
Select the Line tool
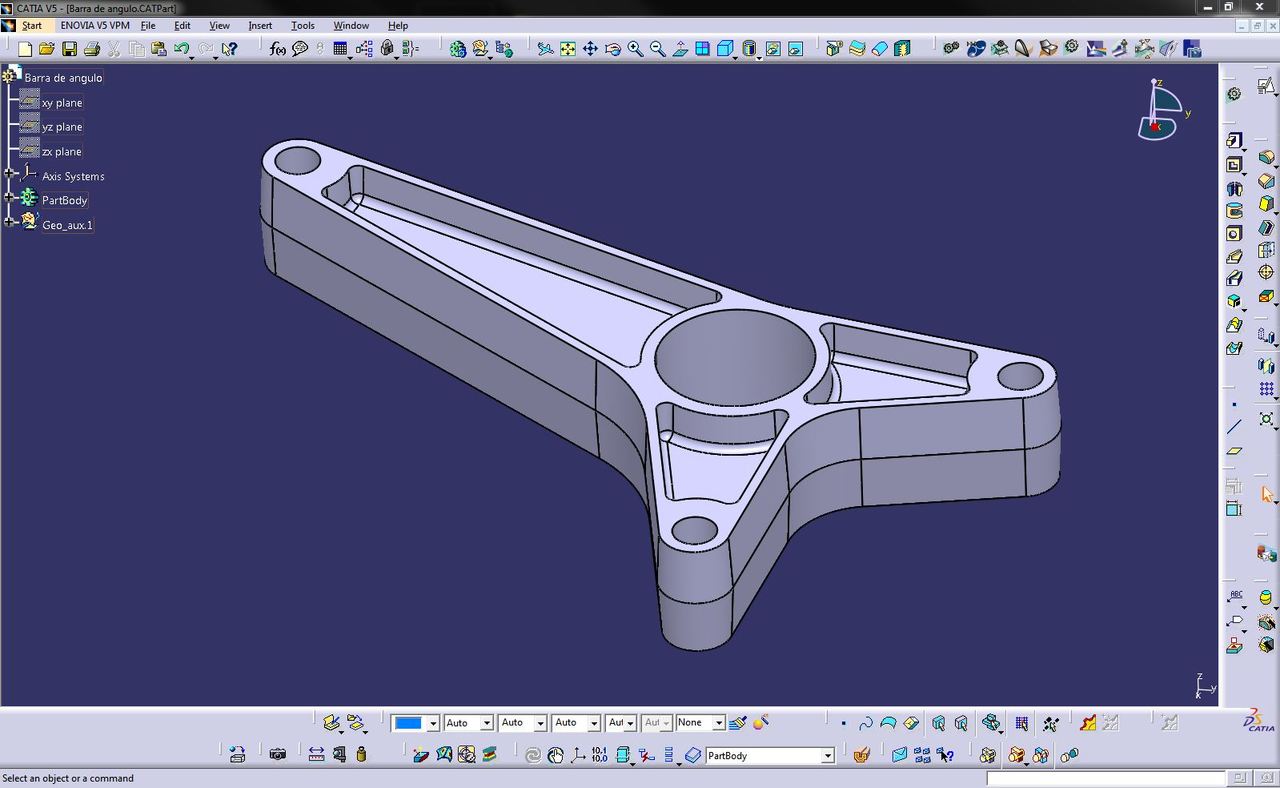point(1234,427)
